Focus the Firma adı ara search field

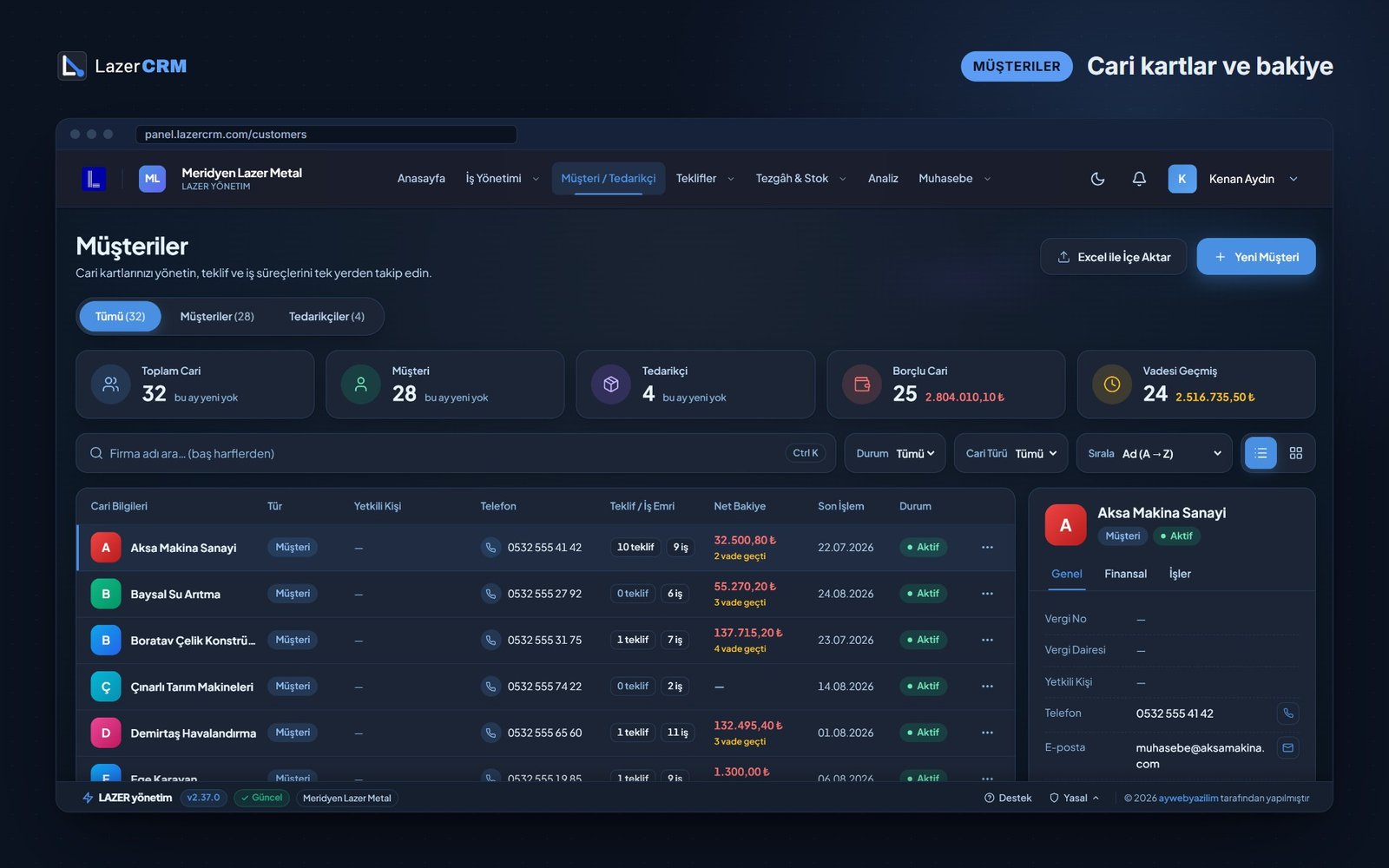(456, 453)
